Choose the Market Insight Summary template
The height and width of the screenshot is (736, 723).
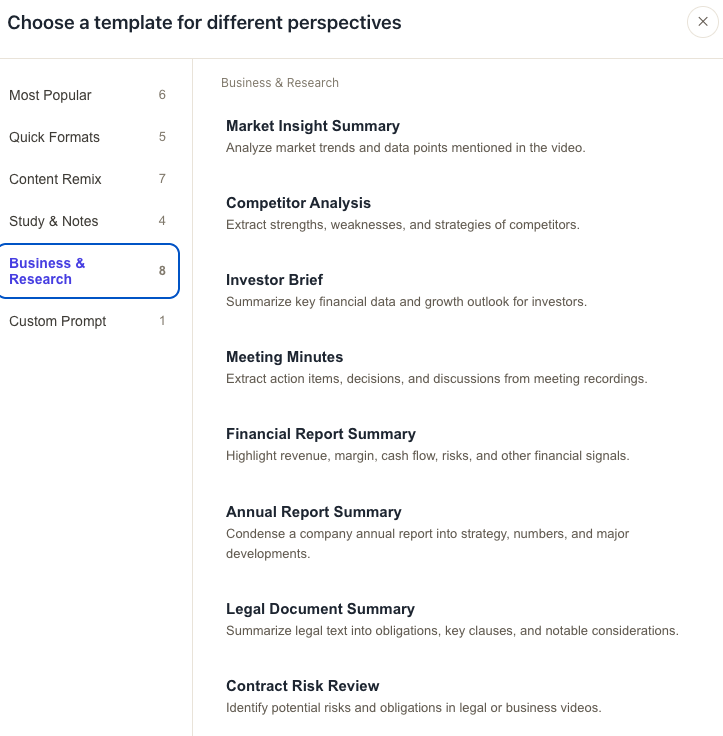coord(458,136)
